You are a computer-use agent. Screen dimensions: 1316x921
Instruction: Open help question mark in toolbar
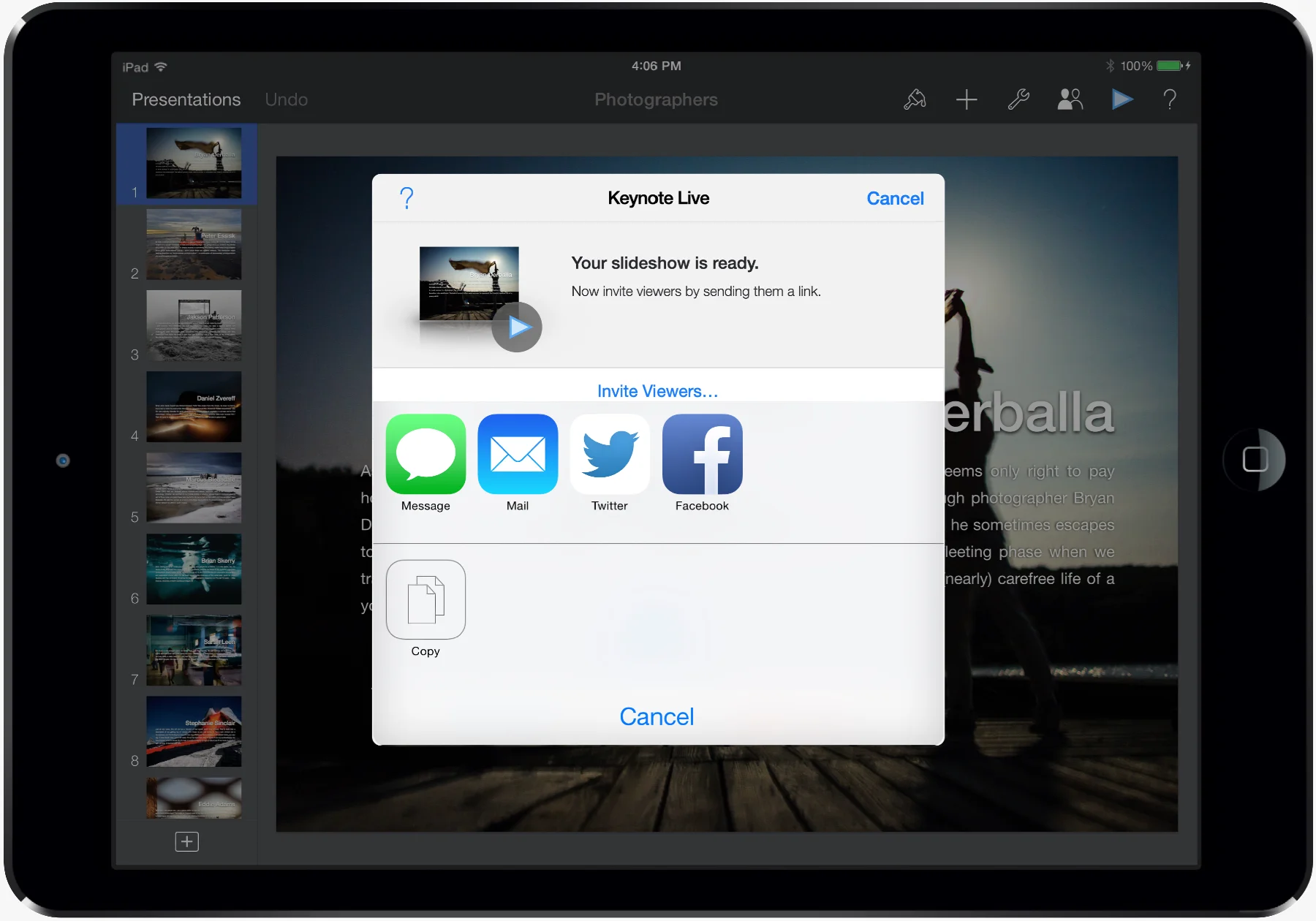[1170, 99]
